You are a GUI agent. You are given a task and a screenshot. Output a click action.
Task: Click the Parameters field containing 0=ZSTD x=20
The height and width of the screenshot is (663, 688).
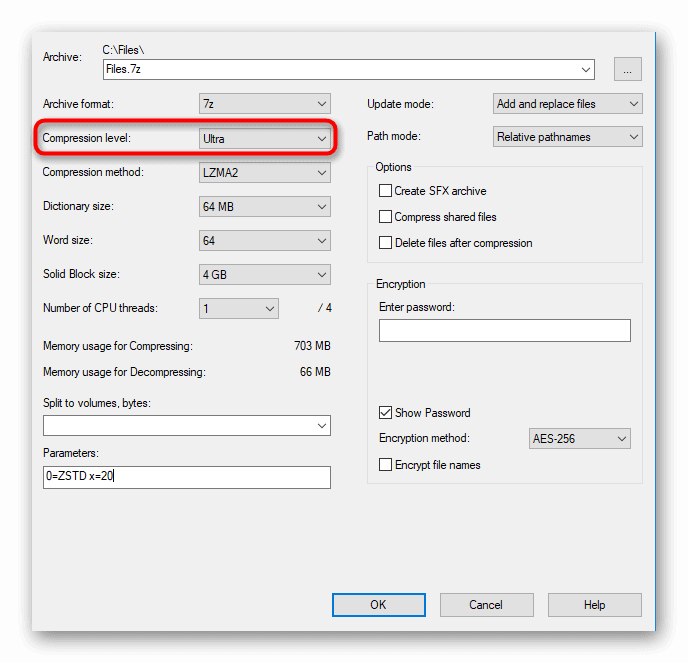187,477
